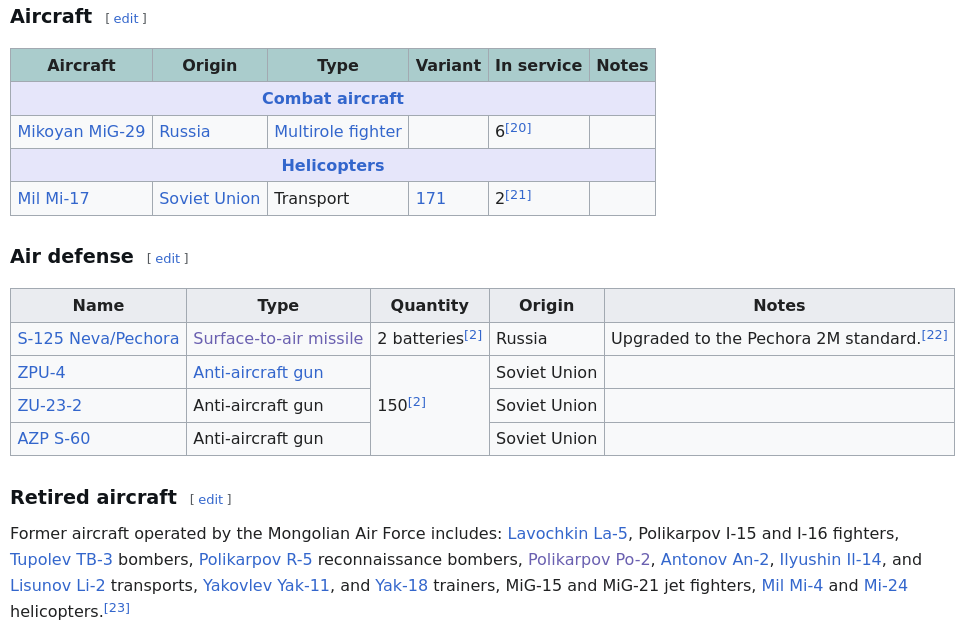968x638 pixels.
Task: Select the Air defense heading
Action: coord(72,256)
